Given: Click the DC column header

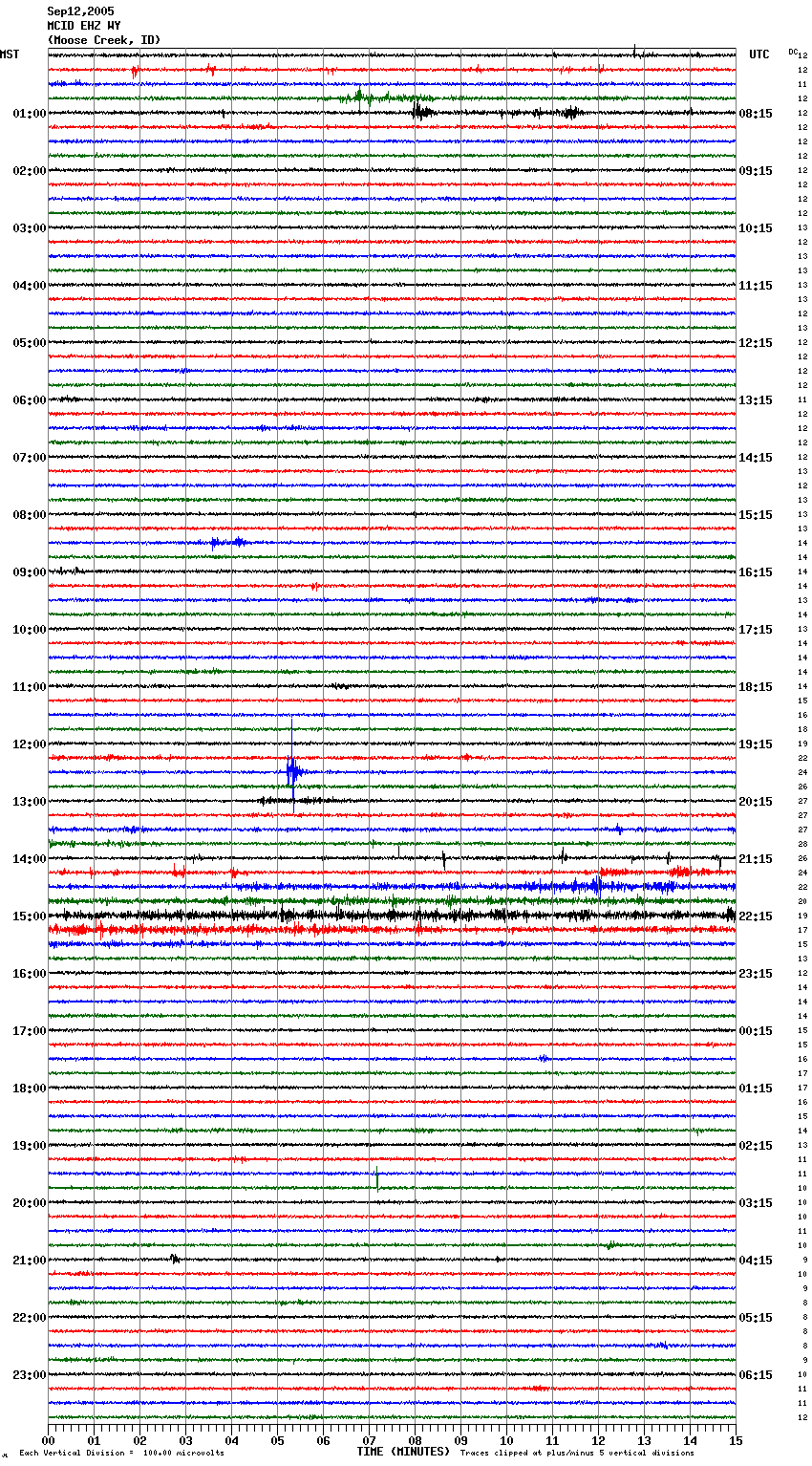Looking at the screenshot, I should pyautogui.click(x=793, y=52).
